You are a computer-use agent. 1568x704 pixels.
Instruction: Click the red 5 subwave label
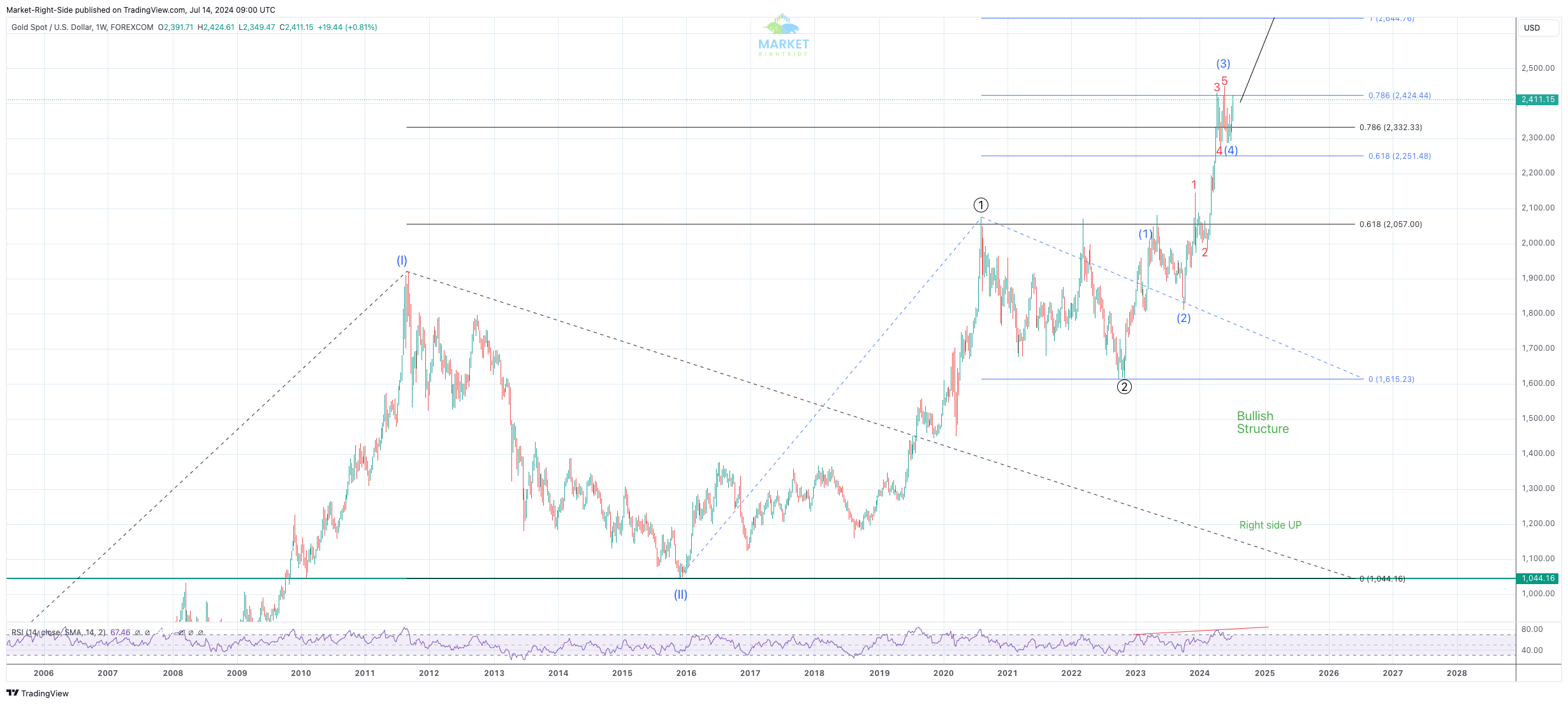(1224, 81)
